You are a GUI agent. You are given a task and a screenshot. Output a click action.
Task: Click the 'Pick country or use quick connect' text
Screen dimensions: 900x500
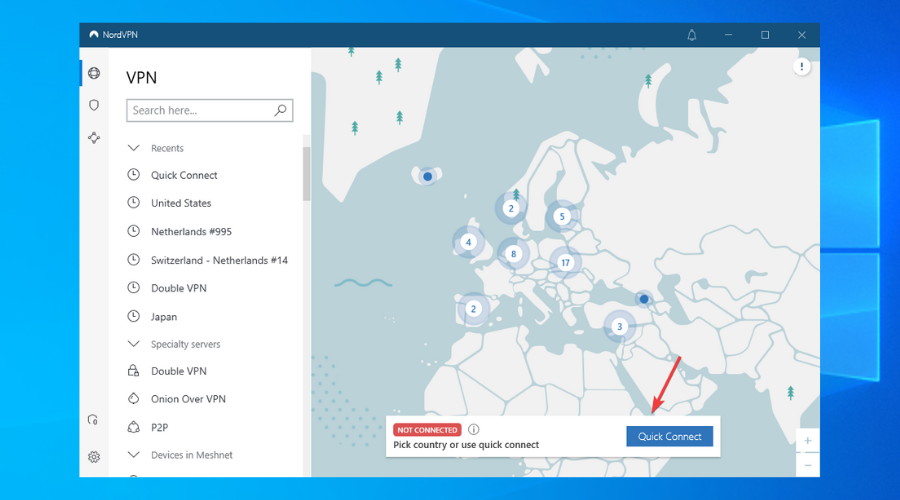point(466,445)
